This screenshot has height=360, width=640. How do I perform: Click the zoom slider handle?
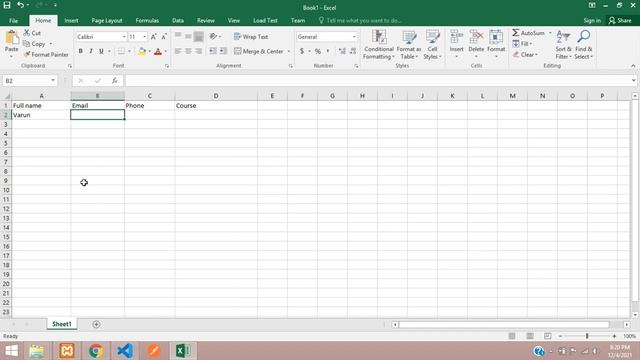coord(587,336)
